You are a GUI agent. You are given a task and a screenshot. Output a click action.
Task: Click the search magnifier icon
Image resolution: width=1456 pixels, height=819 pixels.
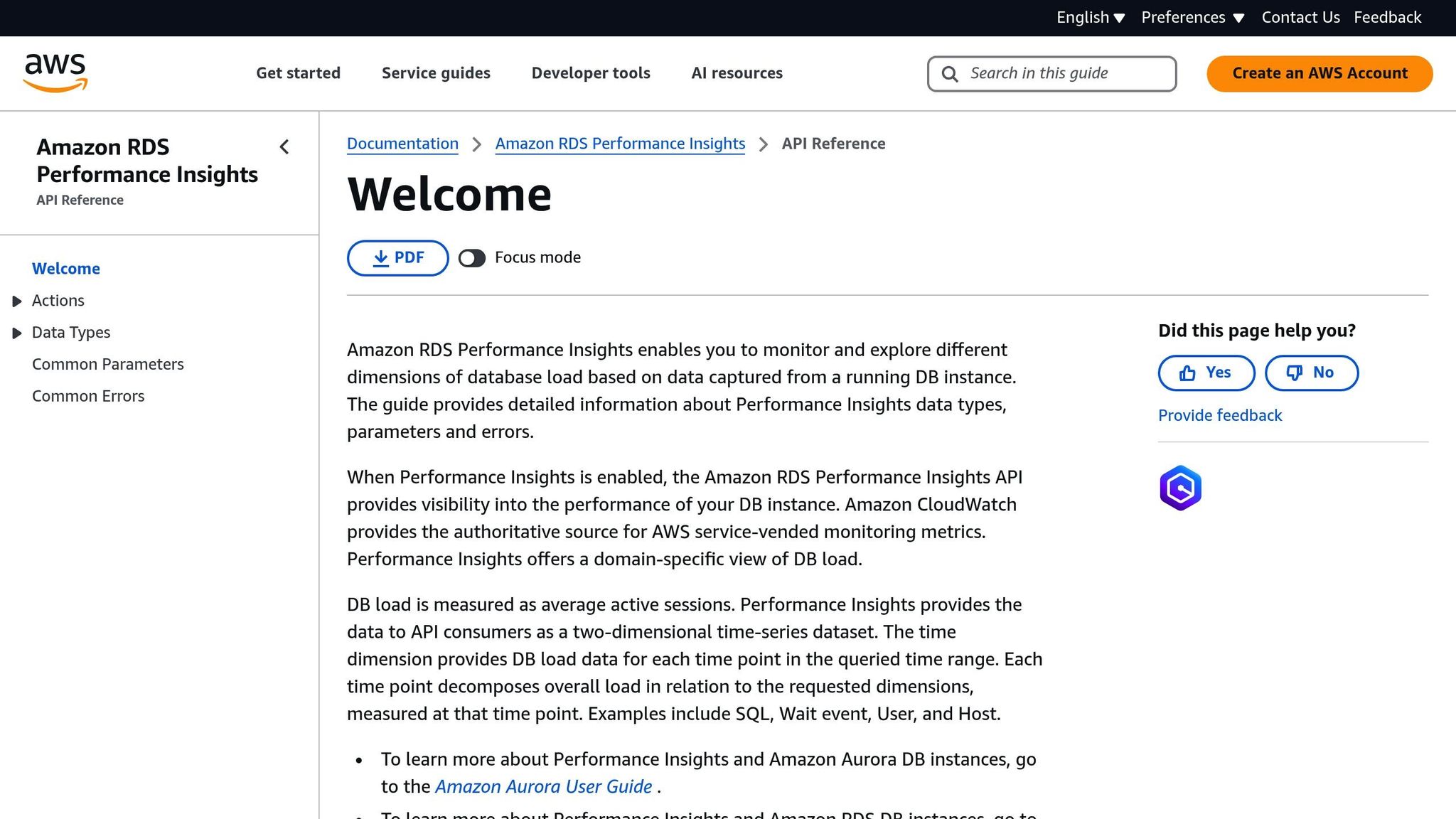(x=950, y=74)
